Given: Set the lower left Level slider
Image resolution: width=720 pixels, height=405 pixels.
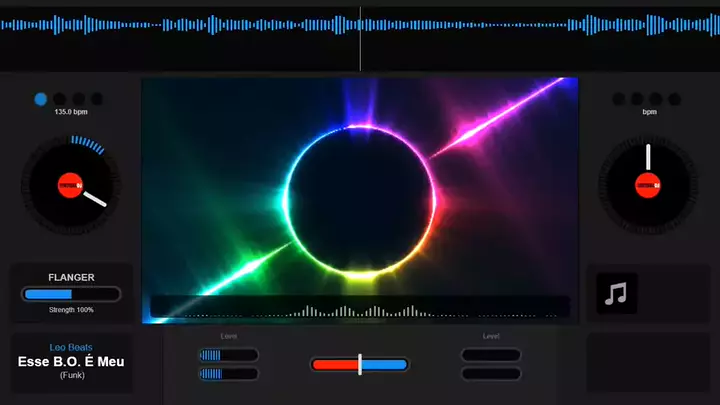Looking at the screenshot, I should tap(229, 374).
